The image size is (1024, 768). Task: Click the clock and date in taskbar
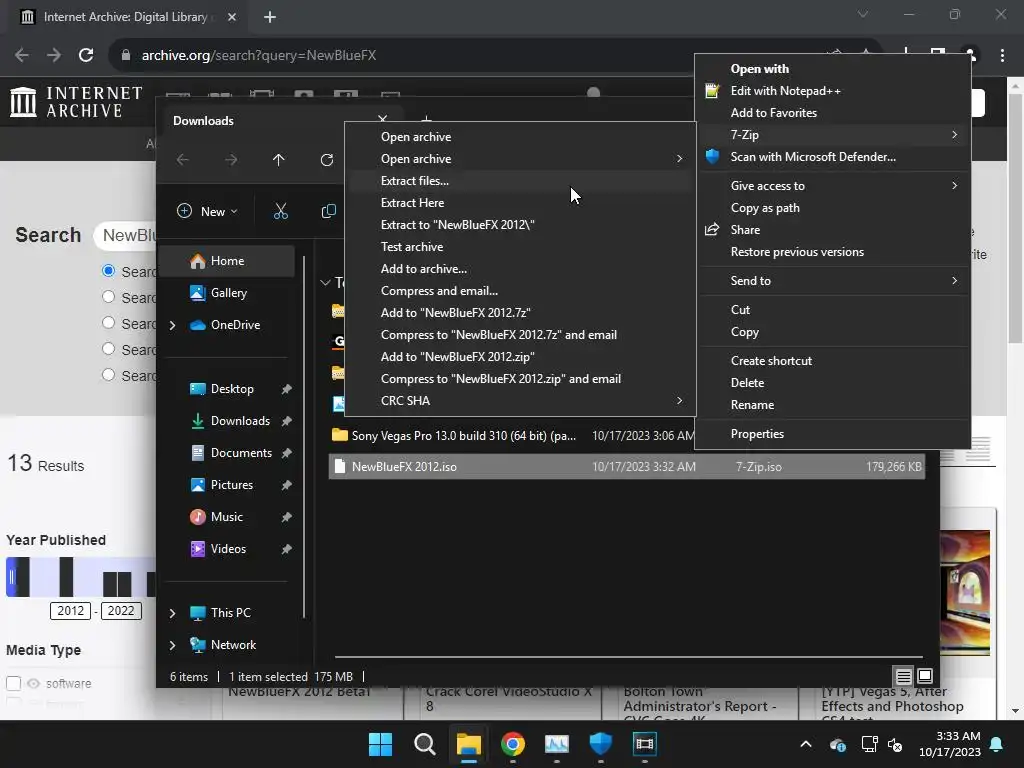(x=950, y=744)
